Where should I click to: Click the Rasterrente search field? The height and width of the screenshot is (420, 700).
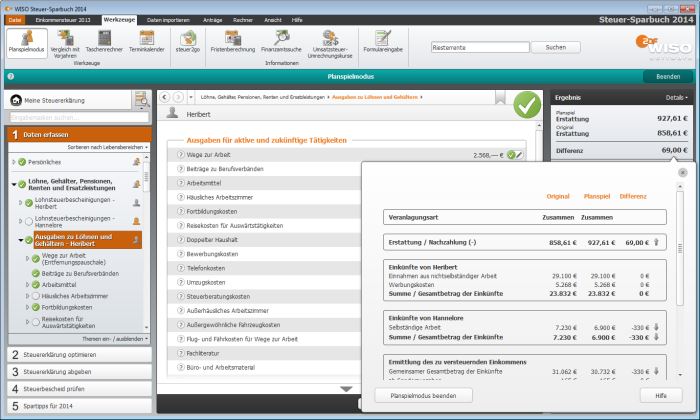point(480,47)
